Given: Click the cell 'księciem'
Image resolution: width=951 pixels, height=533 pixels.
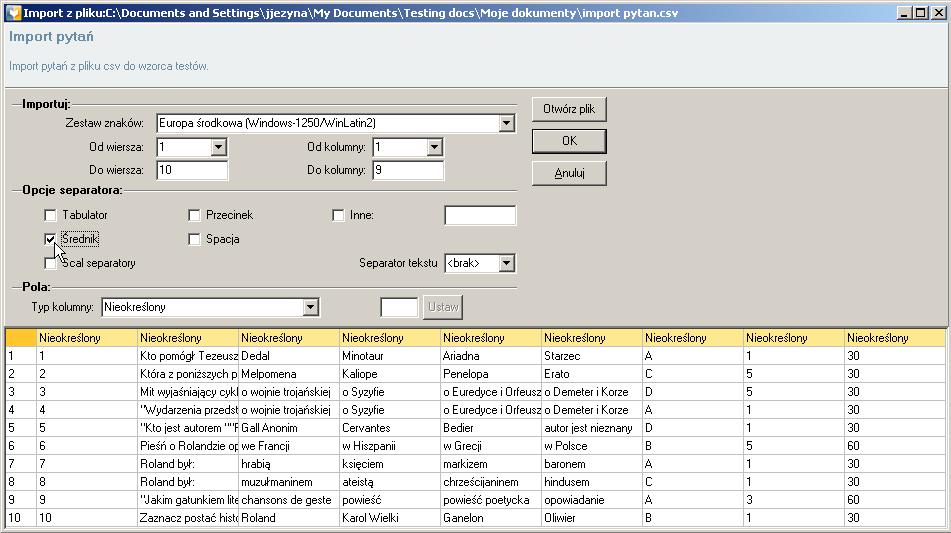Looking at the screenshot, I should (x=390, y=464).
